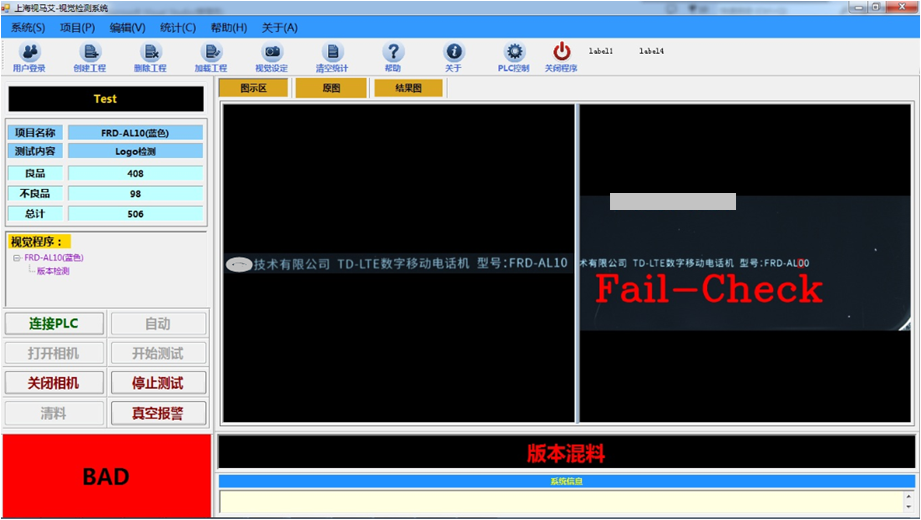Click the 不良品 count value 98
The height and width of the screenshot is (520, 921).
[135, 193]
